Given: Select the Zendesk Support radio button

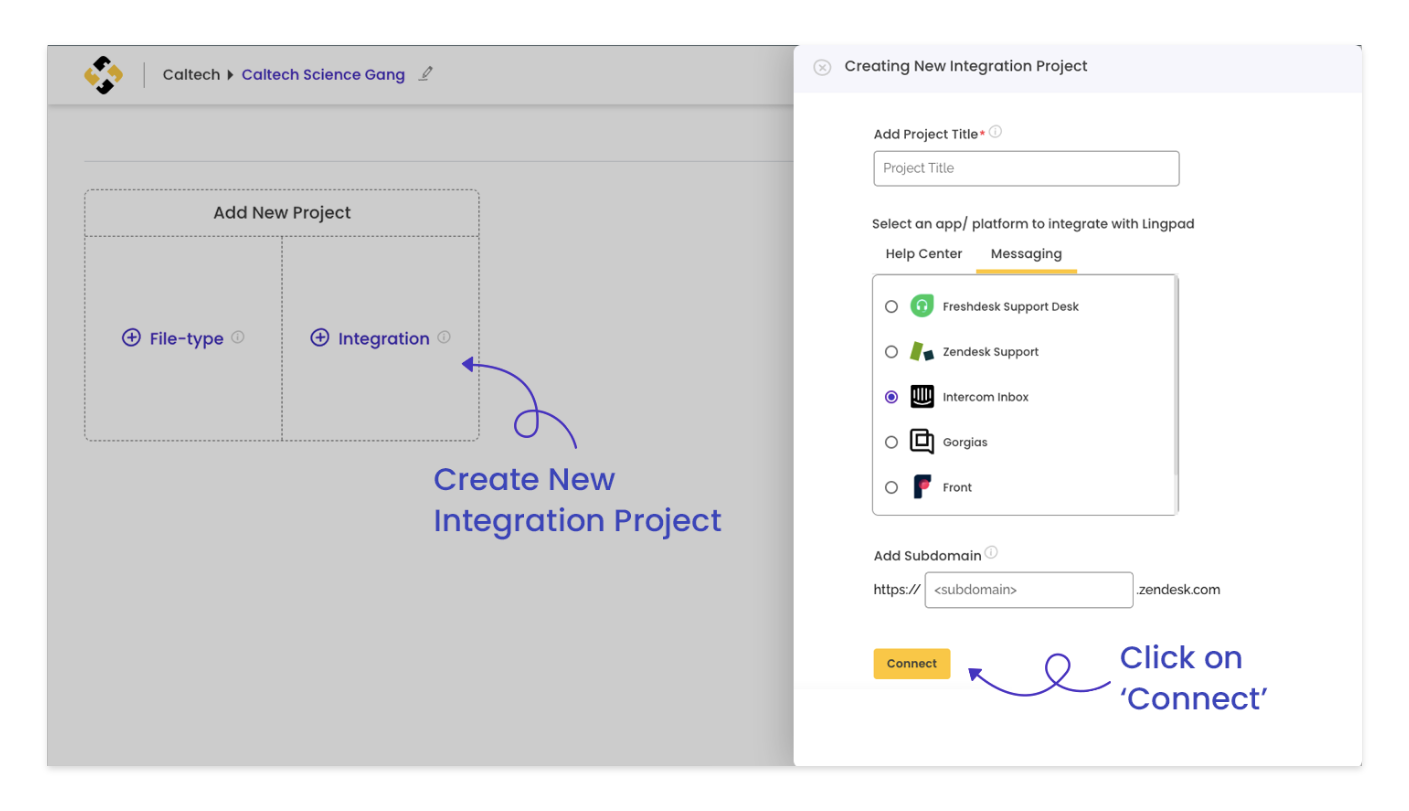Looking at the screenshot, I should tap(891, 351).
